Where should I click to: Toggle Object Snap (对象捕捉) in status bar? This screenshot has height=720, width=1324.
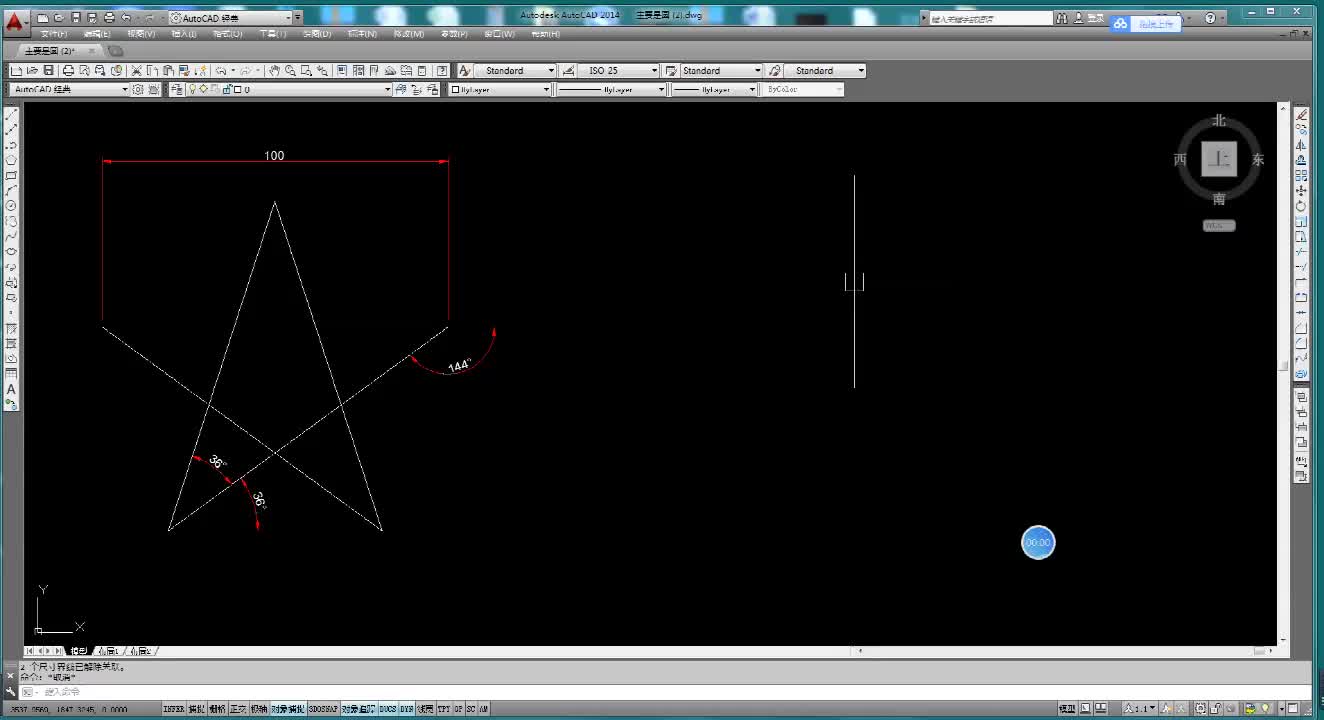pyautogui.click(x=288, y=709)
